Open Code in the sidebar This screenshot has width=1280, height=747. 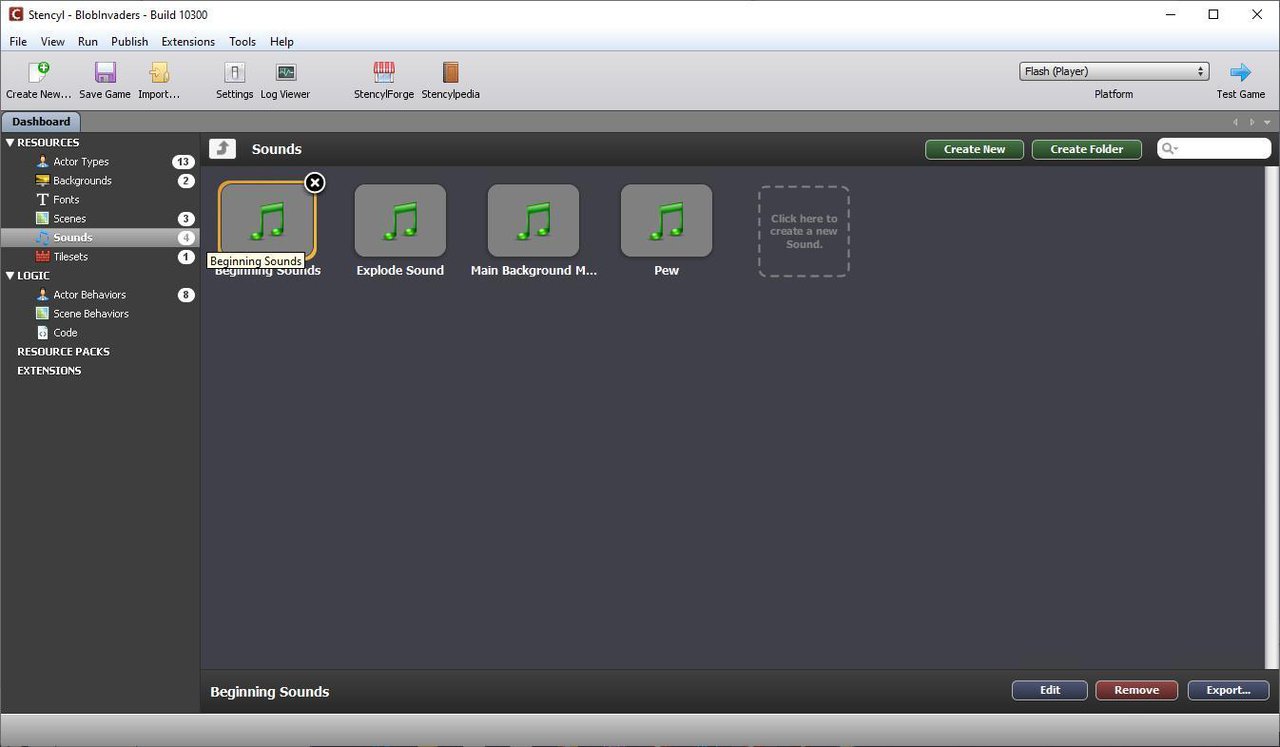[x=65, y=333]
